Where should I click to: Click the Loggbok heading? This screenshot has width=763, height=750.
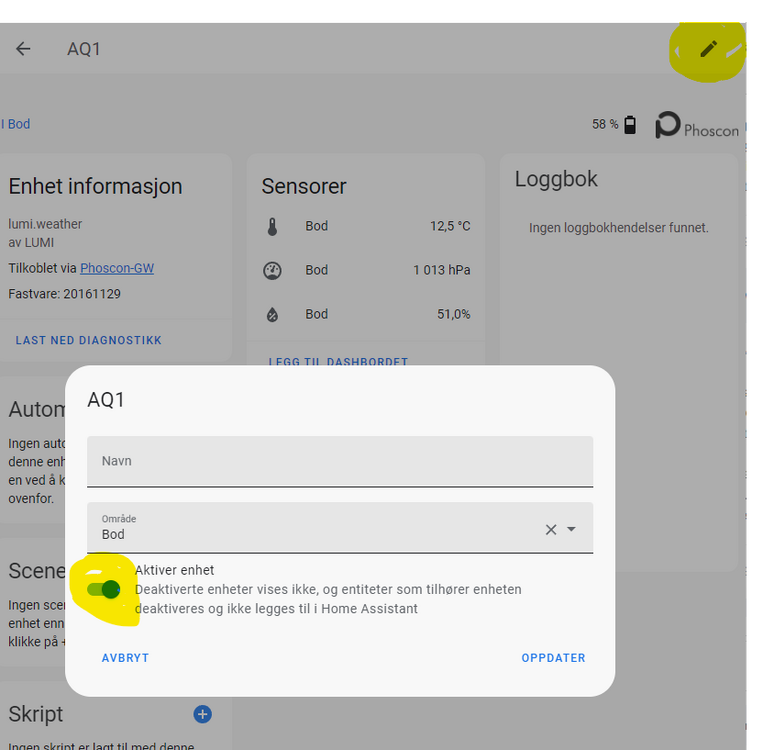(x=556, y=179)
